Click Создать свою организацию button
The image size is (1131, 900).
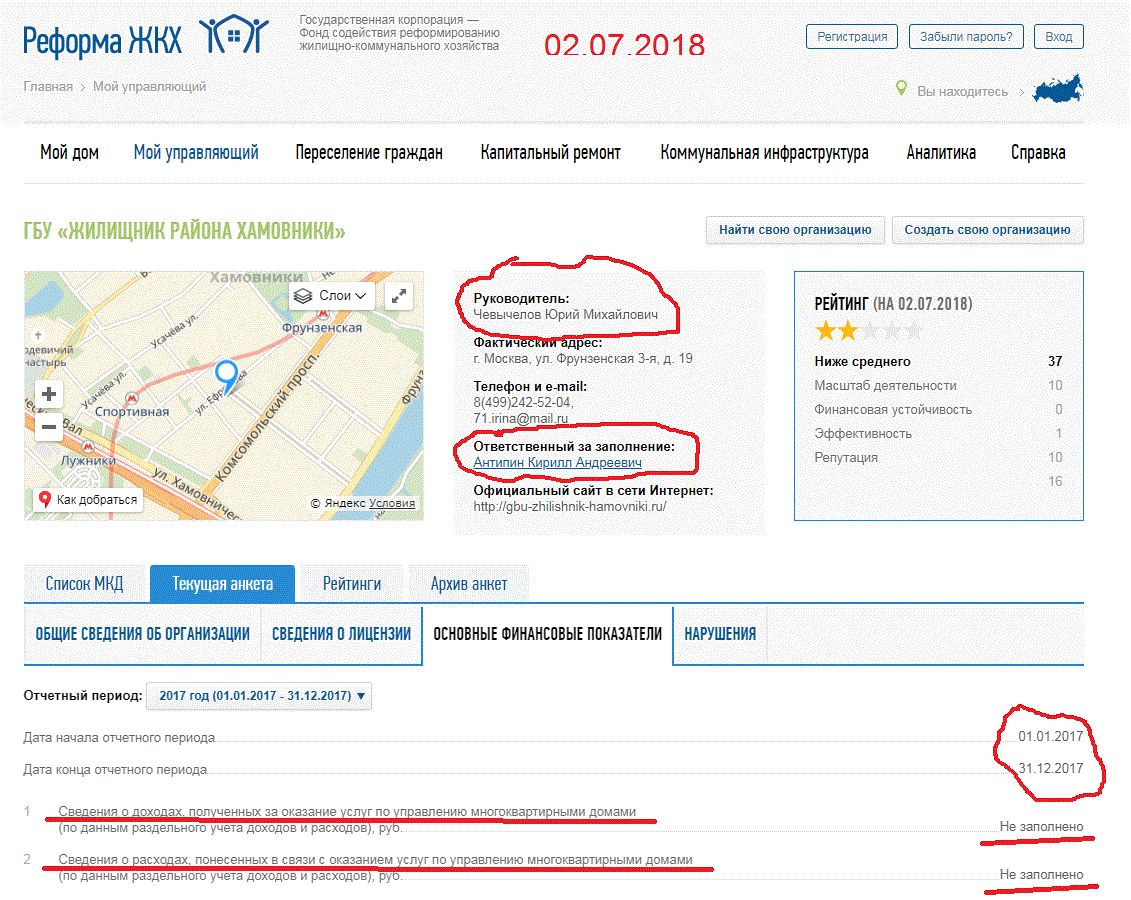tap(987, 230)
